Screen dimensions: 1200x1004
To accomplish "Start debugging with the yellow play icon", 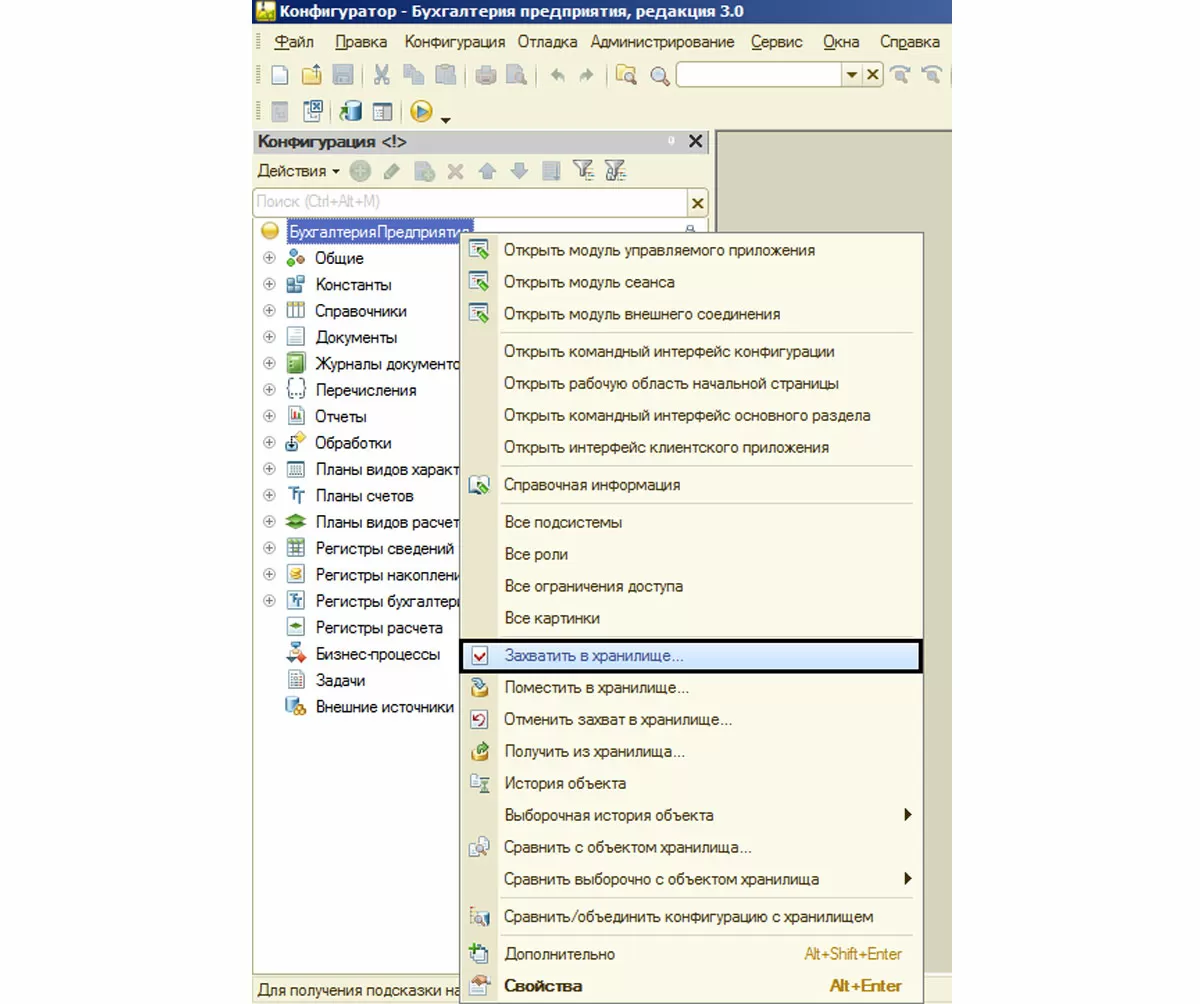I will click(x=421, y=112).
